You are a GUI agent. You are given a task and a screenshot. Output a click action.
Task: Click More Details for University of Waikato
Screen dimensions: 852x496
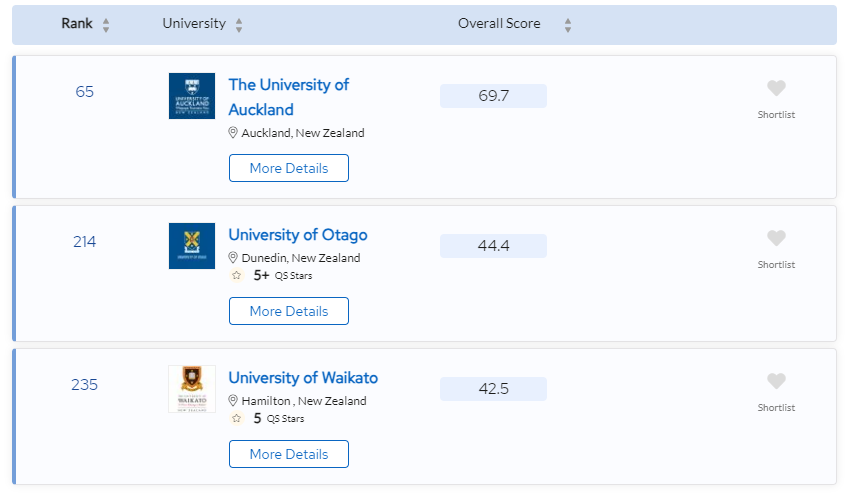(x=289, y=454)
